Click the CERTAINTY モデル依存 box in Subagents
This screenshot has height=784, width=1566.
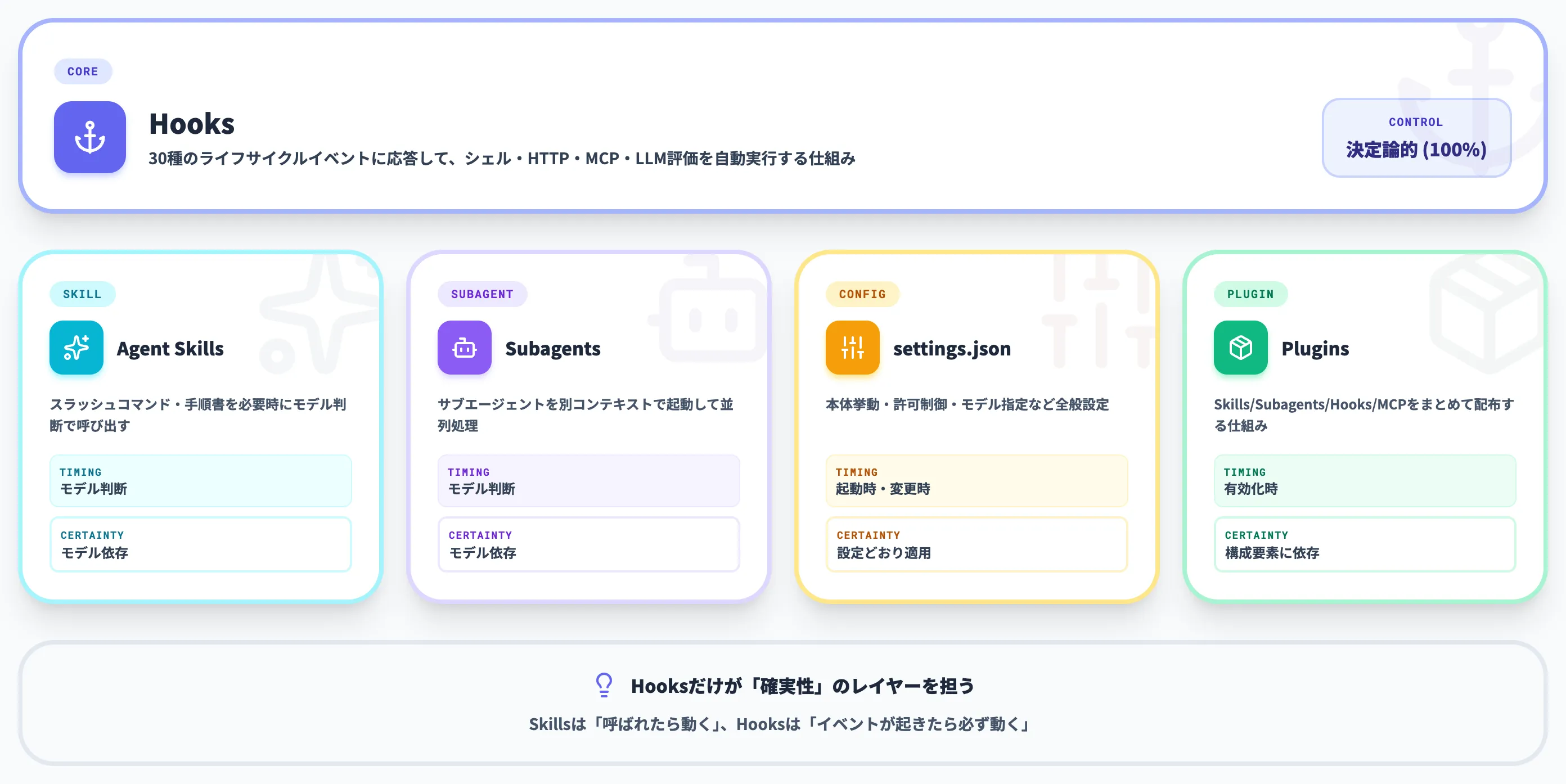click(x=588, y=544)
